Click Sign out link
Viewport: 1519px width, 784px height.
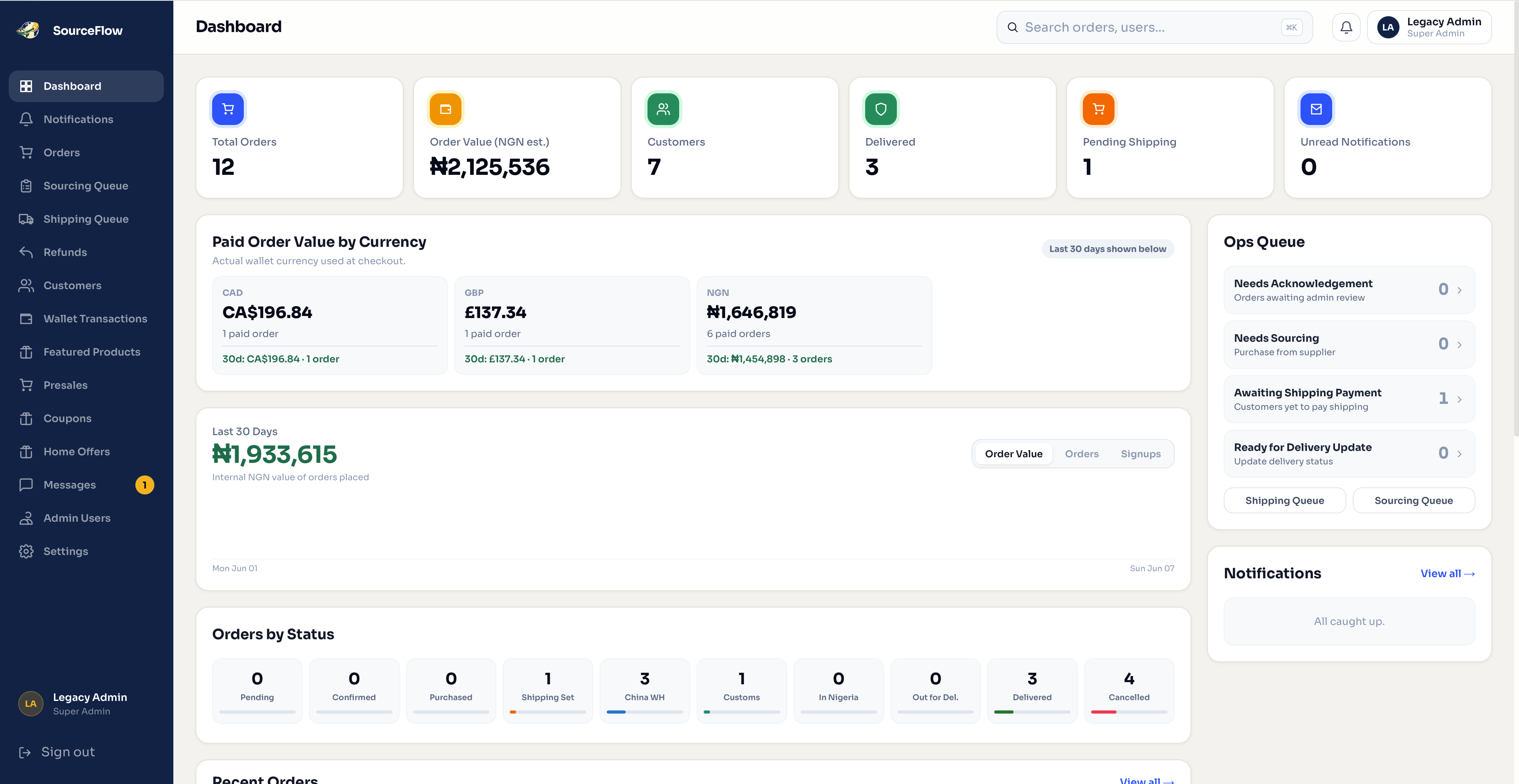pyautogui.click(x=57, y=752)
